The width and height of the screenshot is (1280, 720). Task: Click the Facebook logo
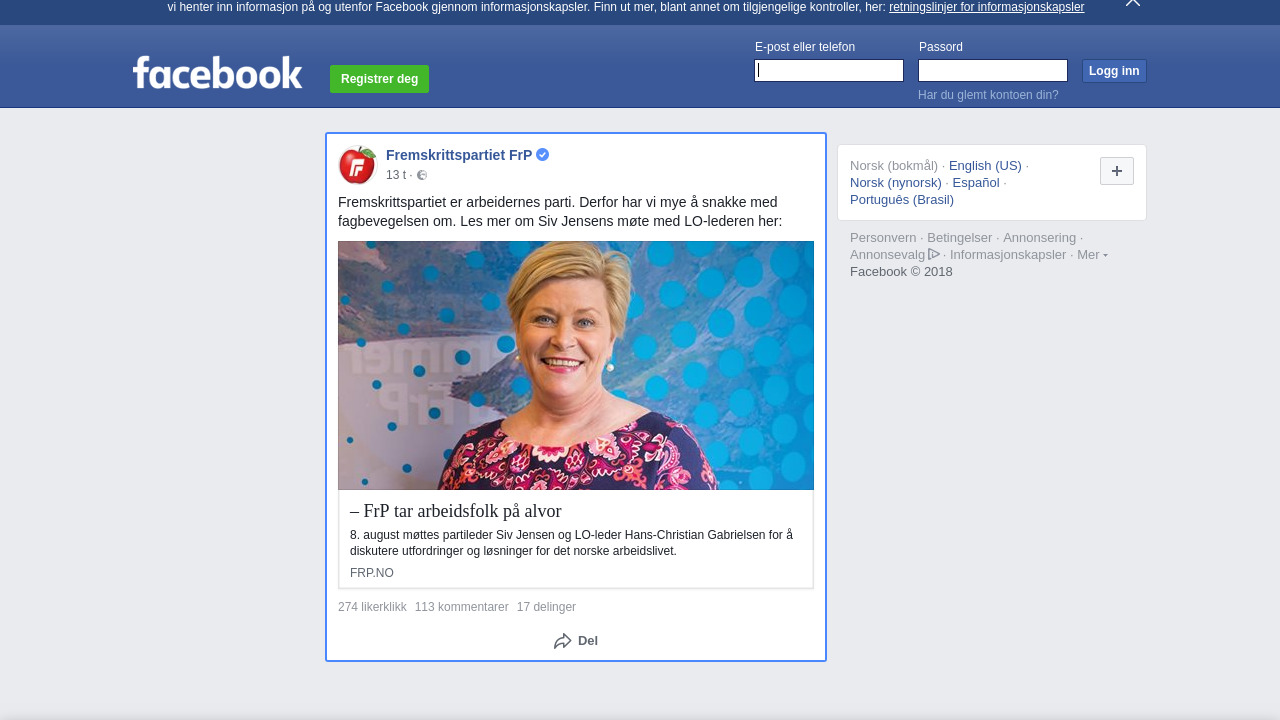217,72
